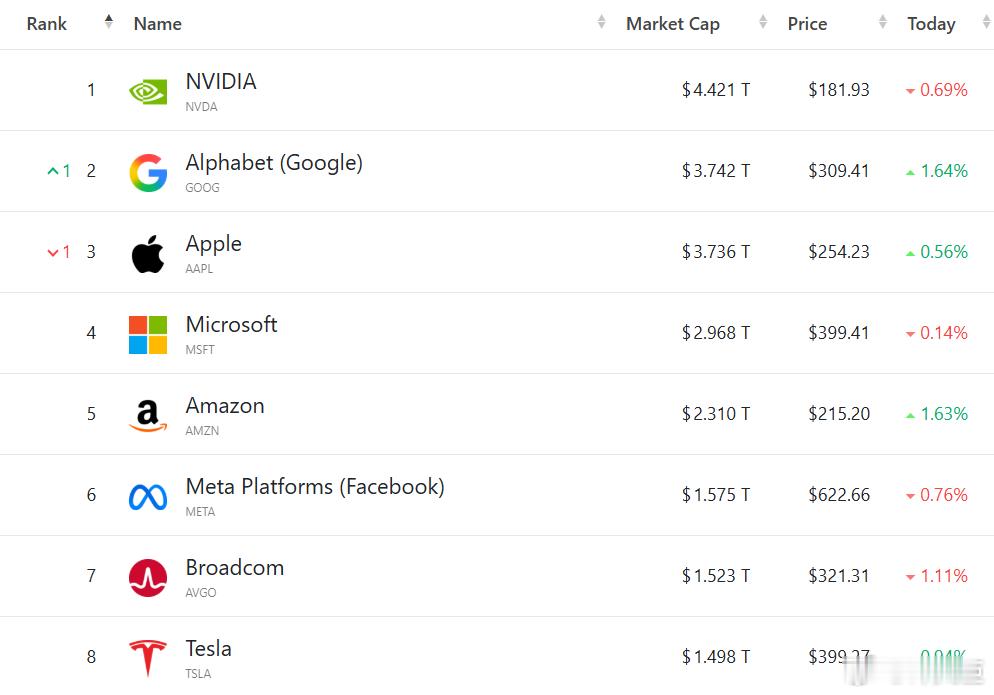Click the Amazon logo icon
The width and height of the screenshot is (994, 695).
(x=148, y=415)
